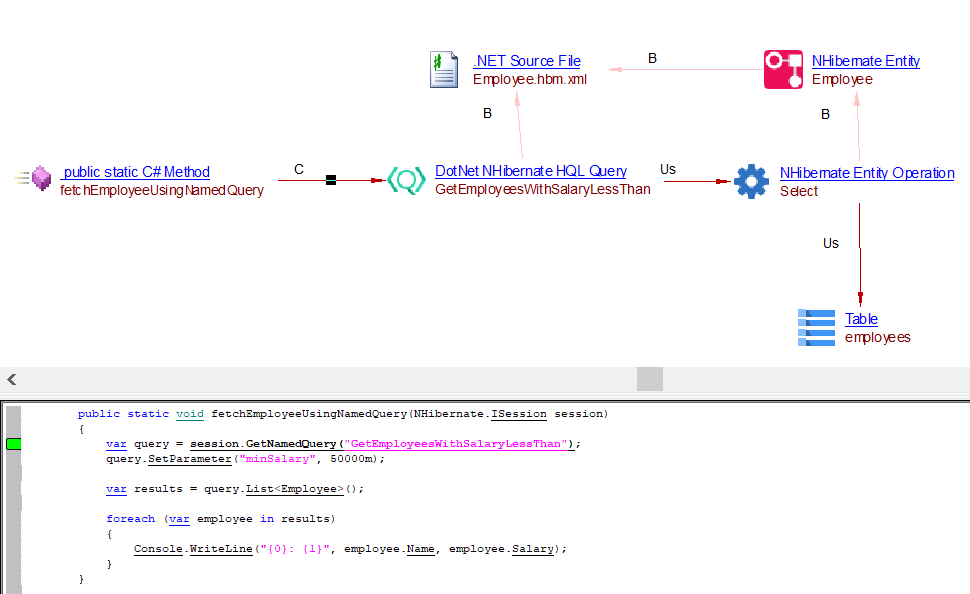Click the green line marker in code gutter

tap(13, 444)
